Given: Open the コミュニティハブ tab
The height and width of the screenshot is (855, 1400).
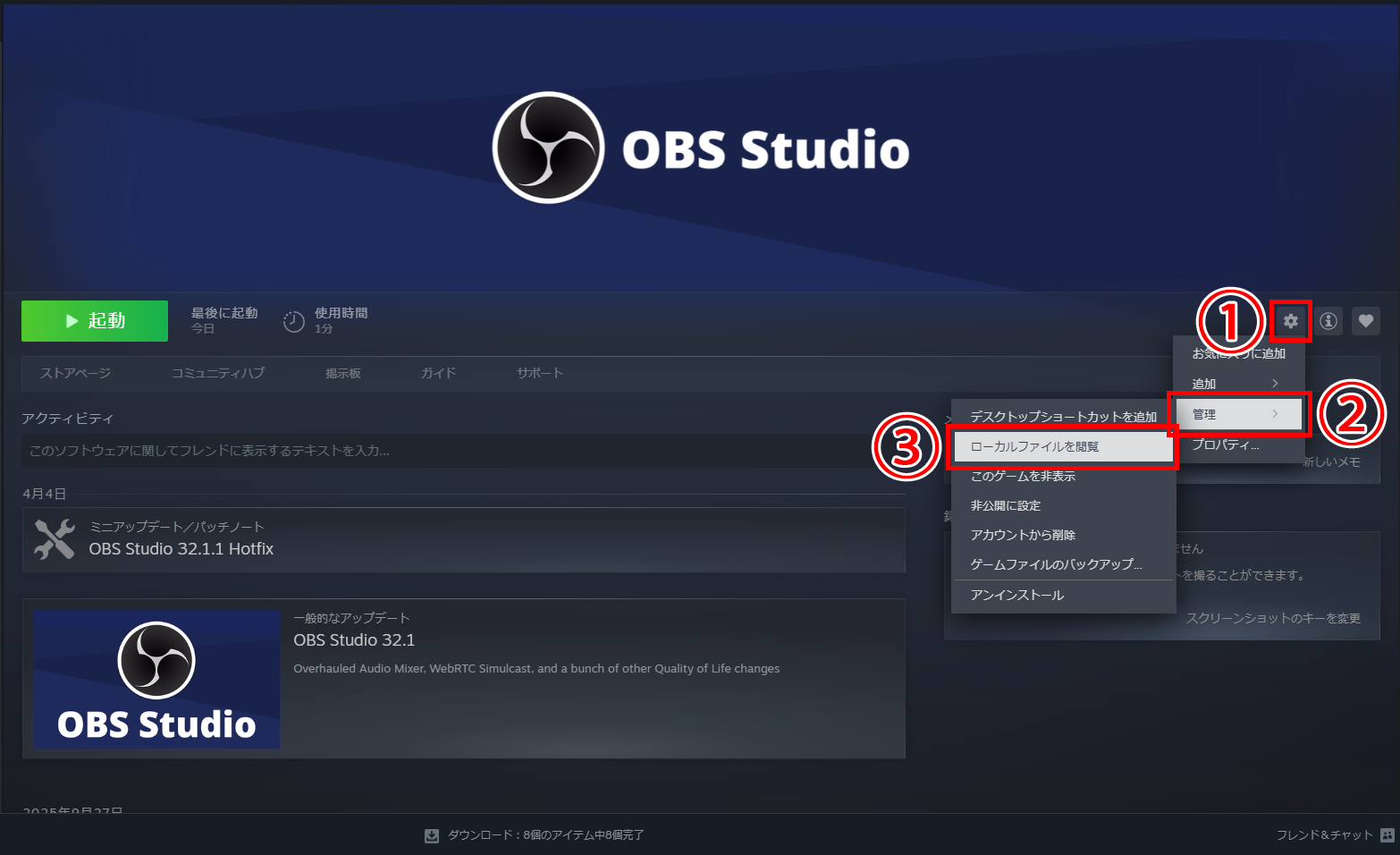Looking at the screenshot, I should [218, 373].
